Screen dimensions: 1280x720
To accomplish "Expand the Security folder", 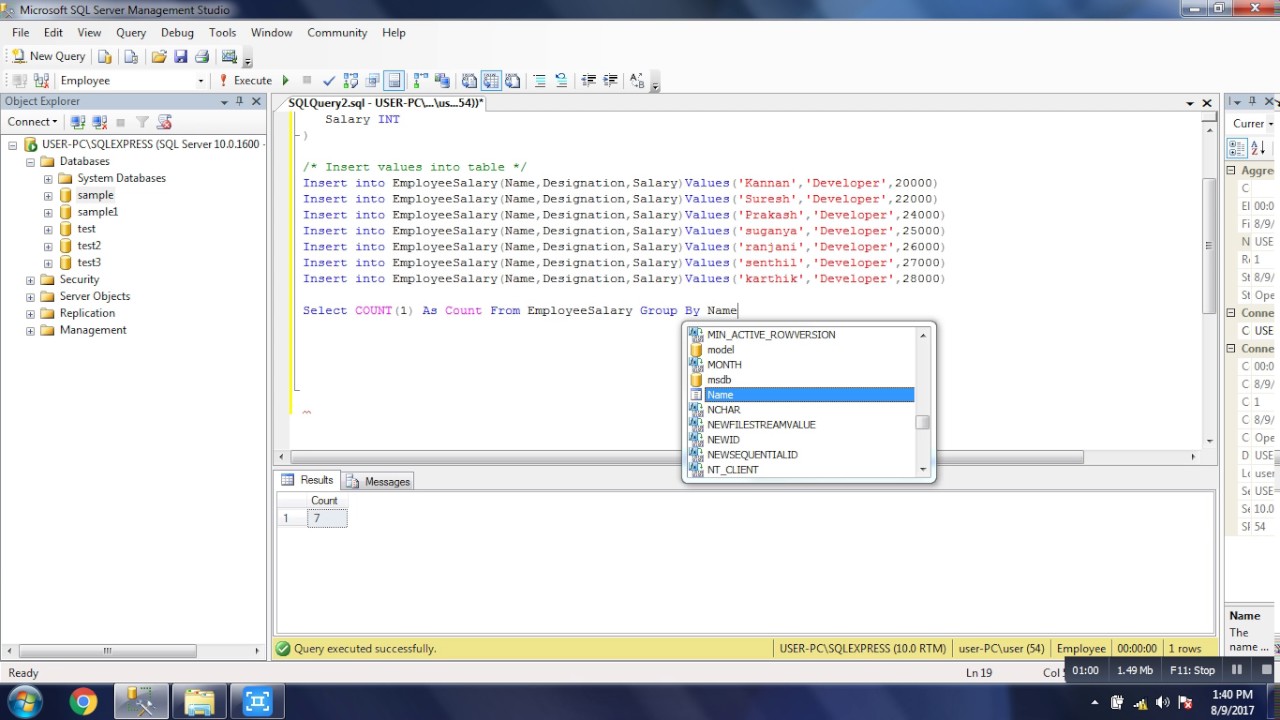I will [30, 280].
